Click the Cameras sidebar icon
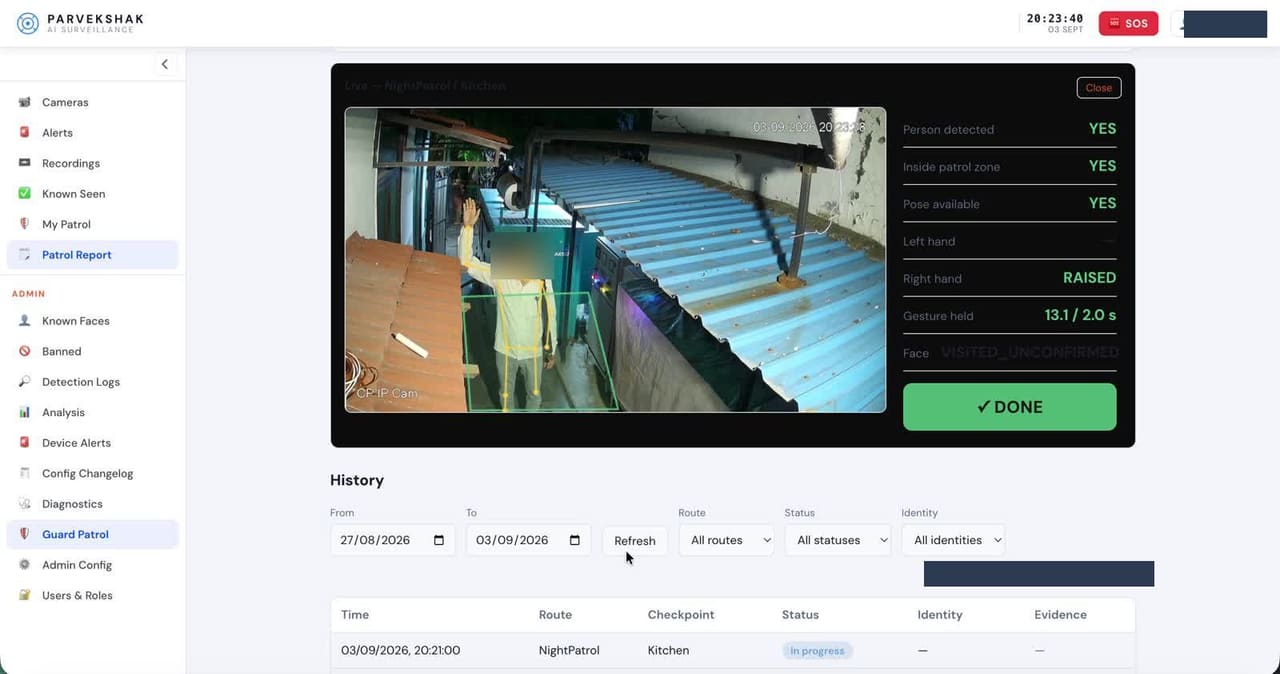The width and height of the screenshot is (1280, 674). coord(24,102)
